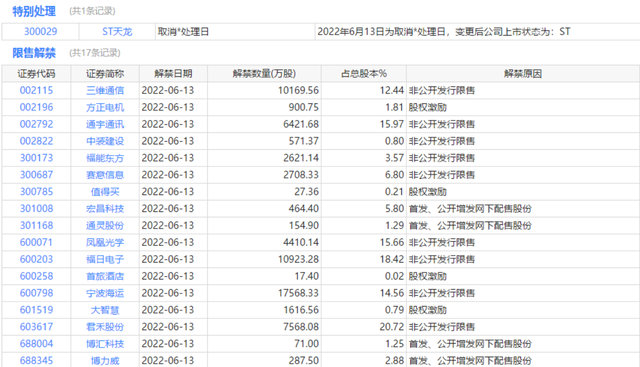Open stock code 300029 link
The image size is (640, 367).
tap(40, 31)
